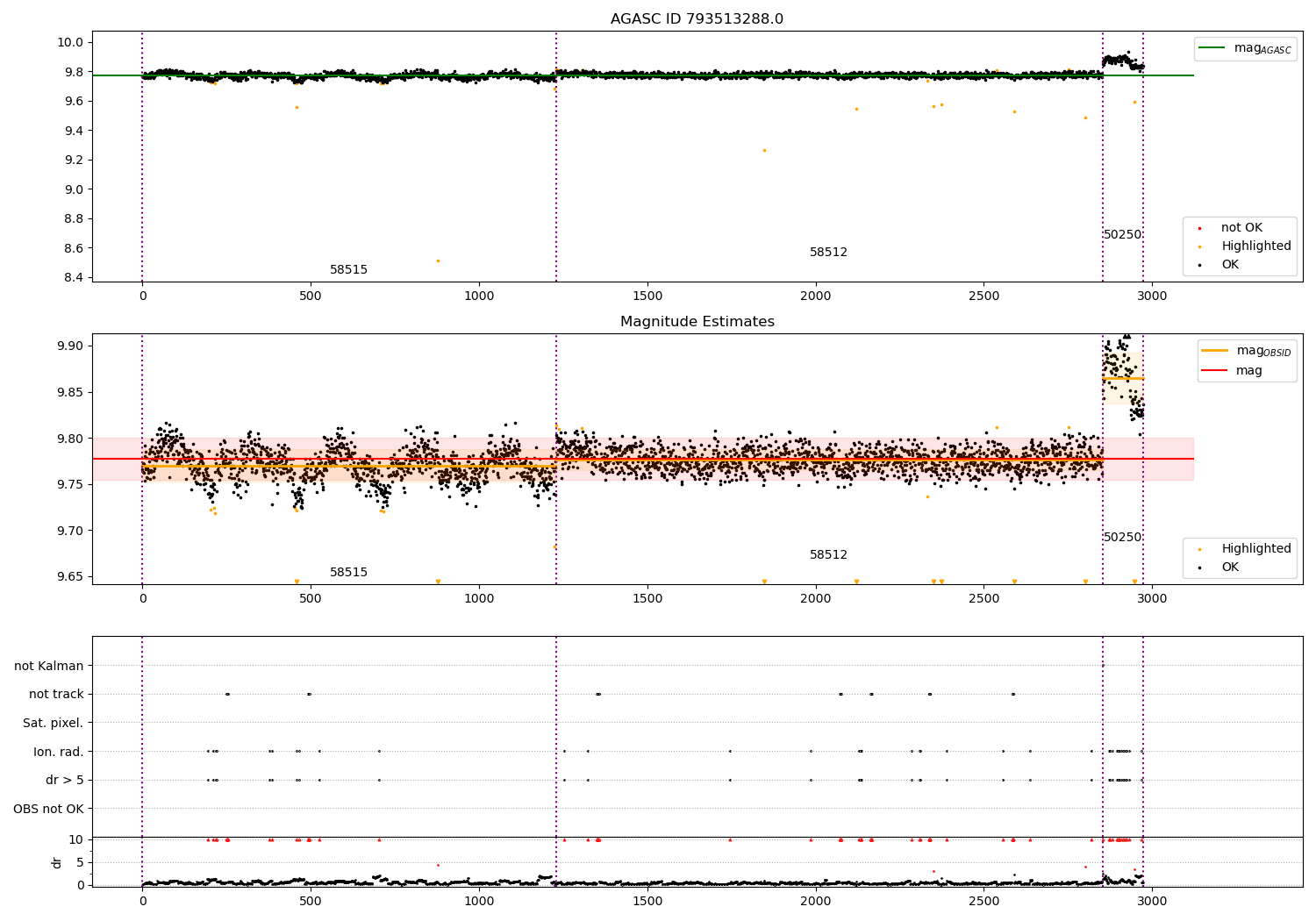Select the "Magnitude Estimates" plot title
This screenshot has width=1316, height=921.
pyautogui.click(x=697, y=322)
